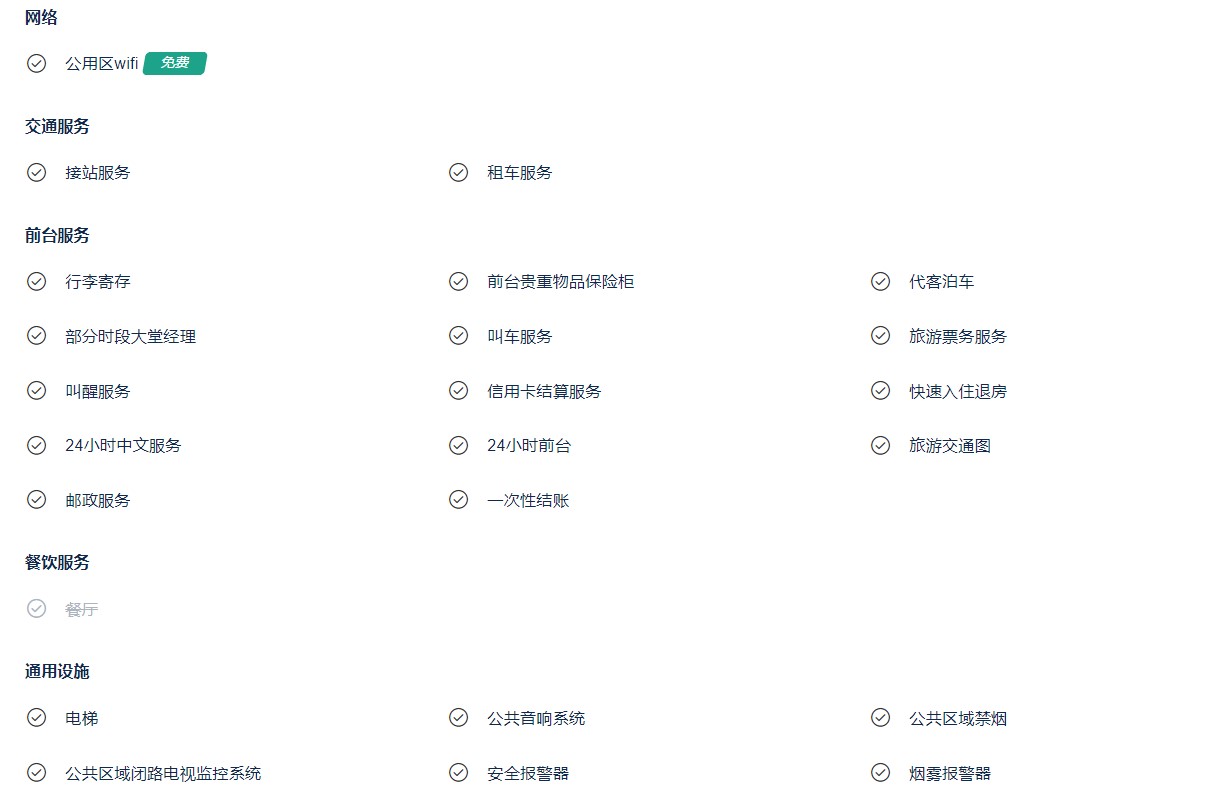Select the check icon beside 代客泊车

coord(880,281)
